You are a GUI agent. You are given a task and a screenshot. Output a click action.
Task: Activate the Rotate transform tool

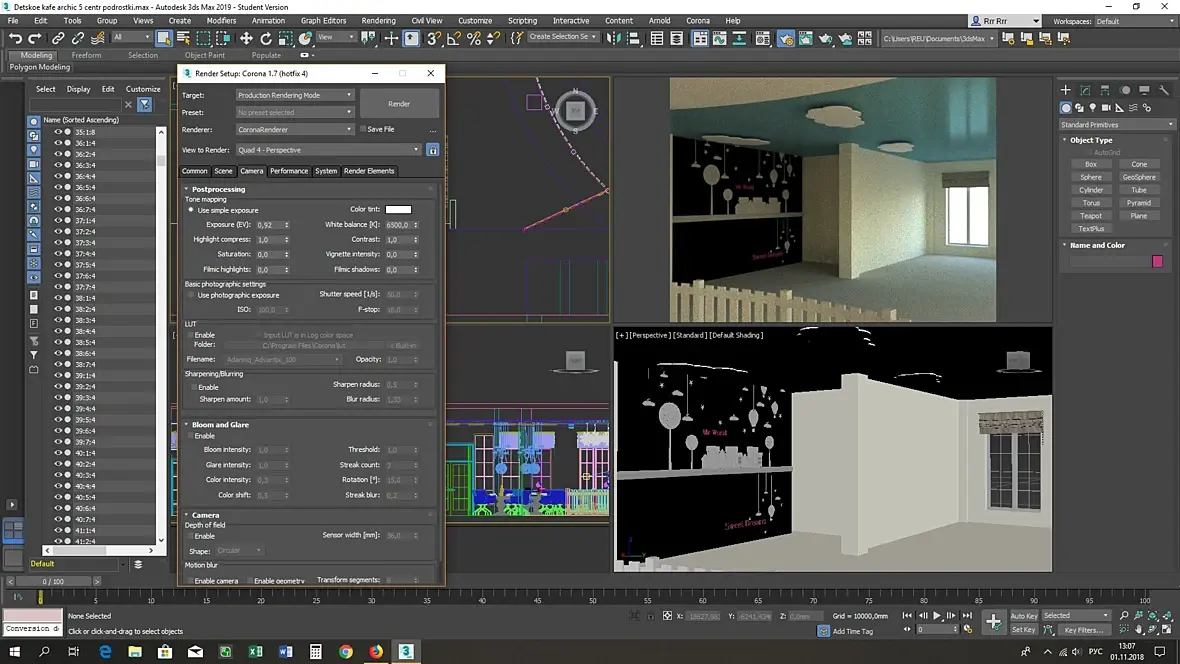(266, 38)
